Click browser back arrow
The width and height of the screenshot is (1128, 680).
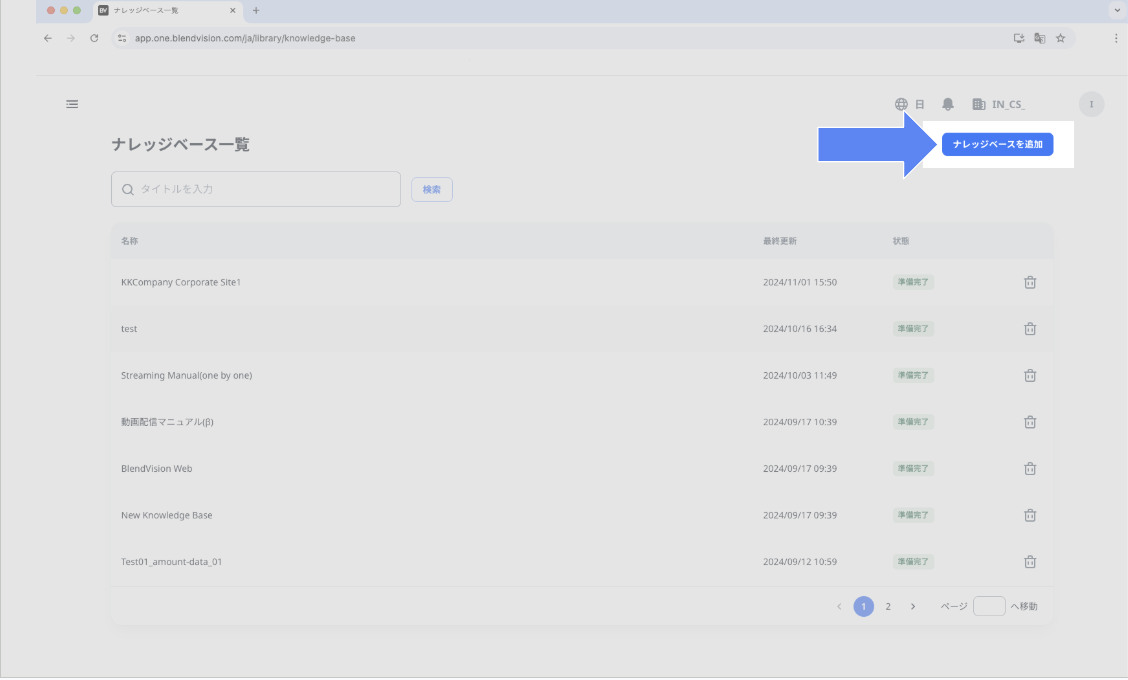(47, 38)
